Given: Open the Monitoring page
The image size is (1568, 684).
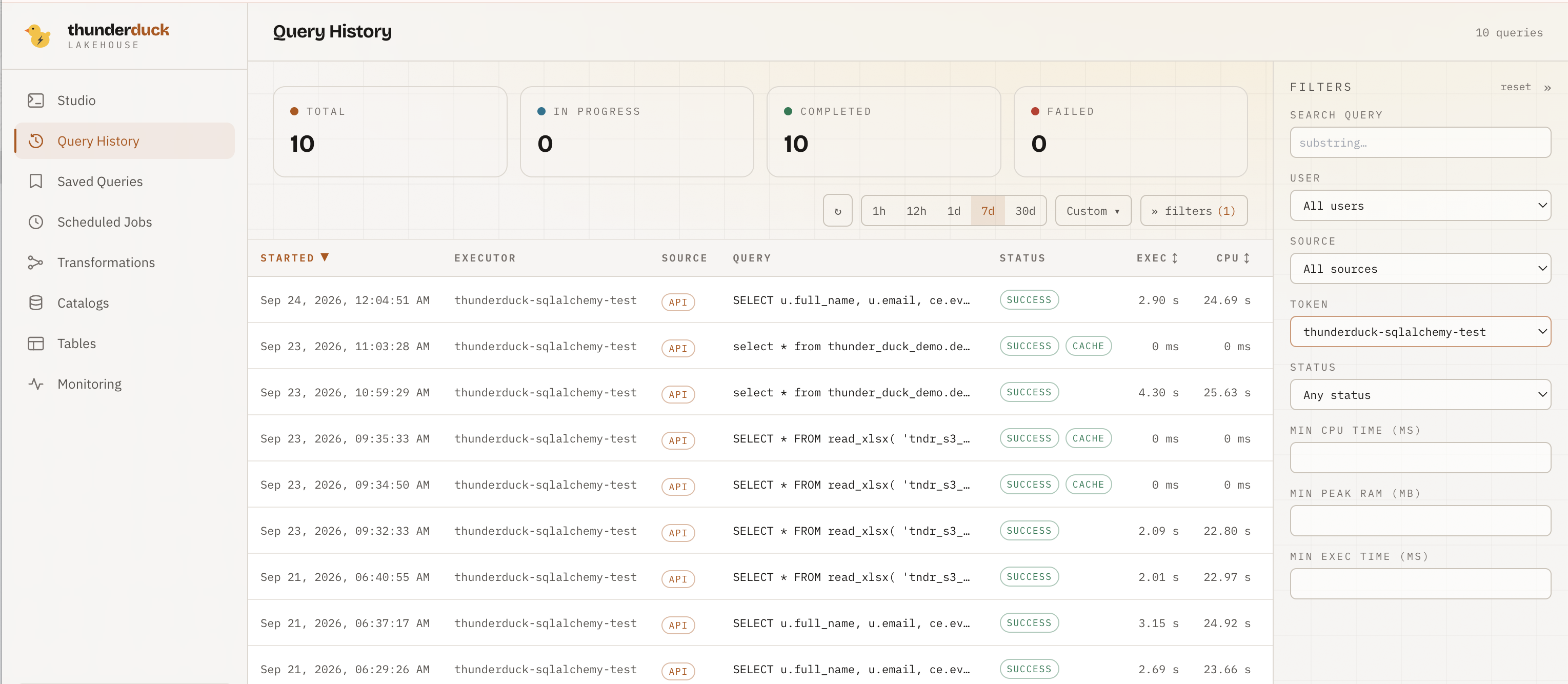Looking at the screenshot, I should pos(124,384).
